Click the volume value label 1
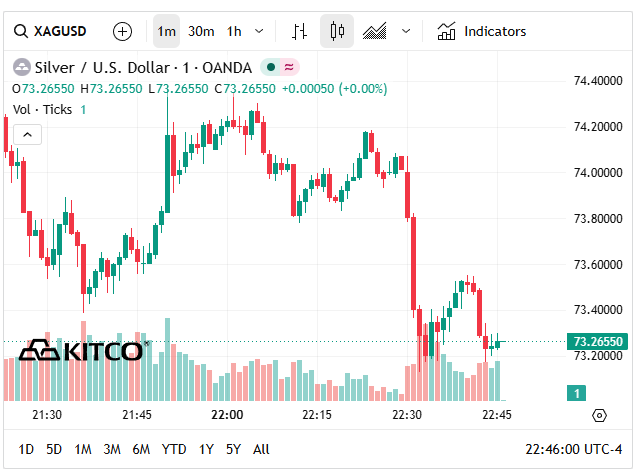This screenshot has height=472, width=638. tap(576, 393)
